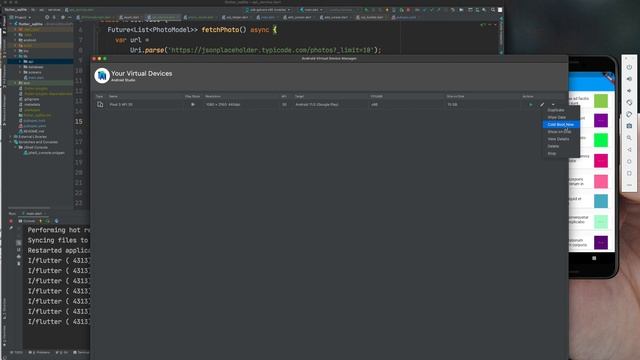The image size is (640, 360).
Task: Click the green Run icon in the Android Studio toolbar
Action: pos(366,10)
